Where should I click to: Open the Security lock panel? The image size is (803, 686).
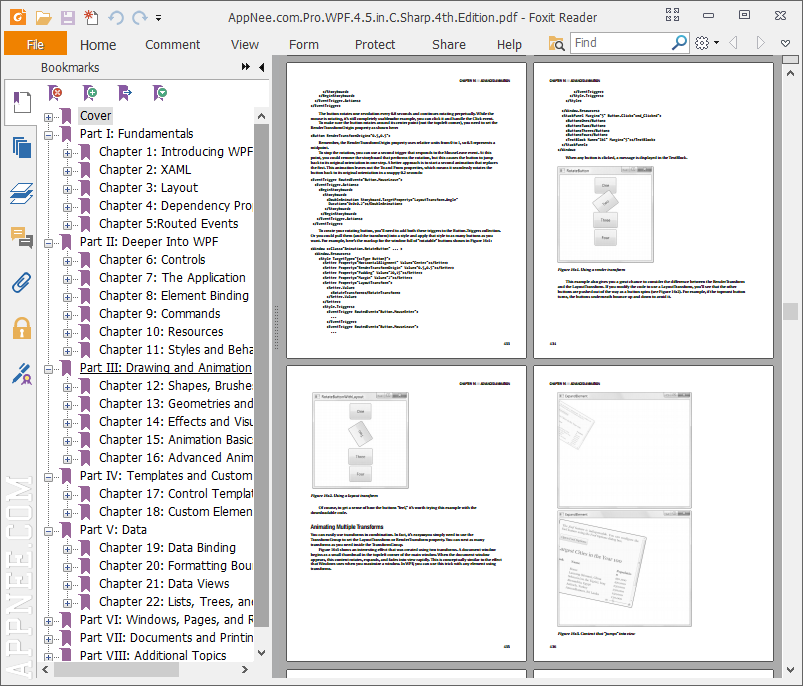pos(22,328)
